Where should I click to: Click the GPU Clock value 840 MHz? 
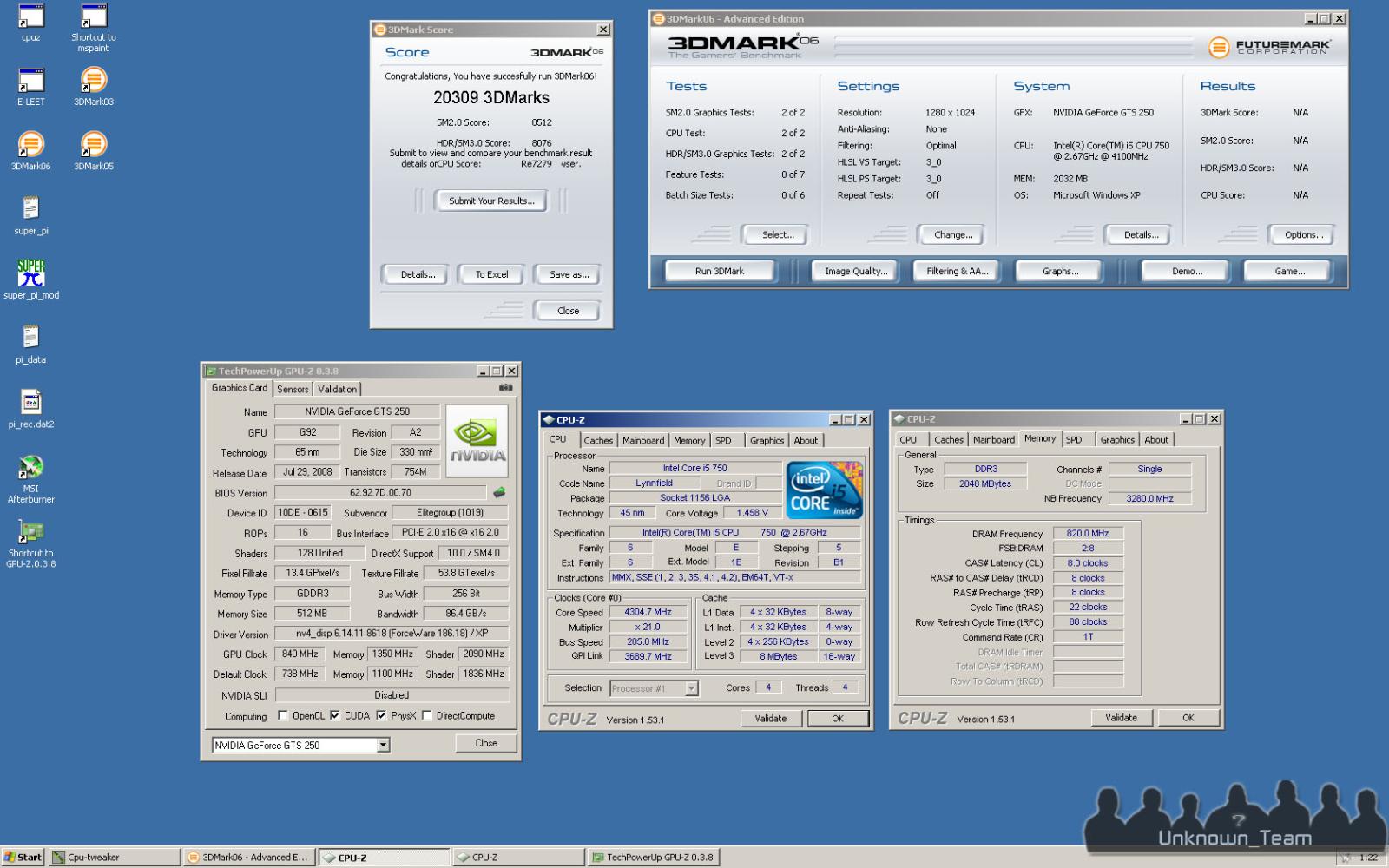(300, 654)
